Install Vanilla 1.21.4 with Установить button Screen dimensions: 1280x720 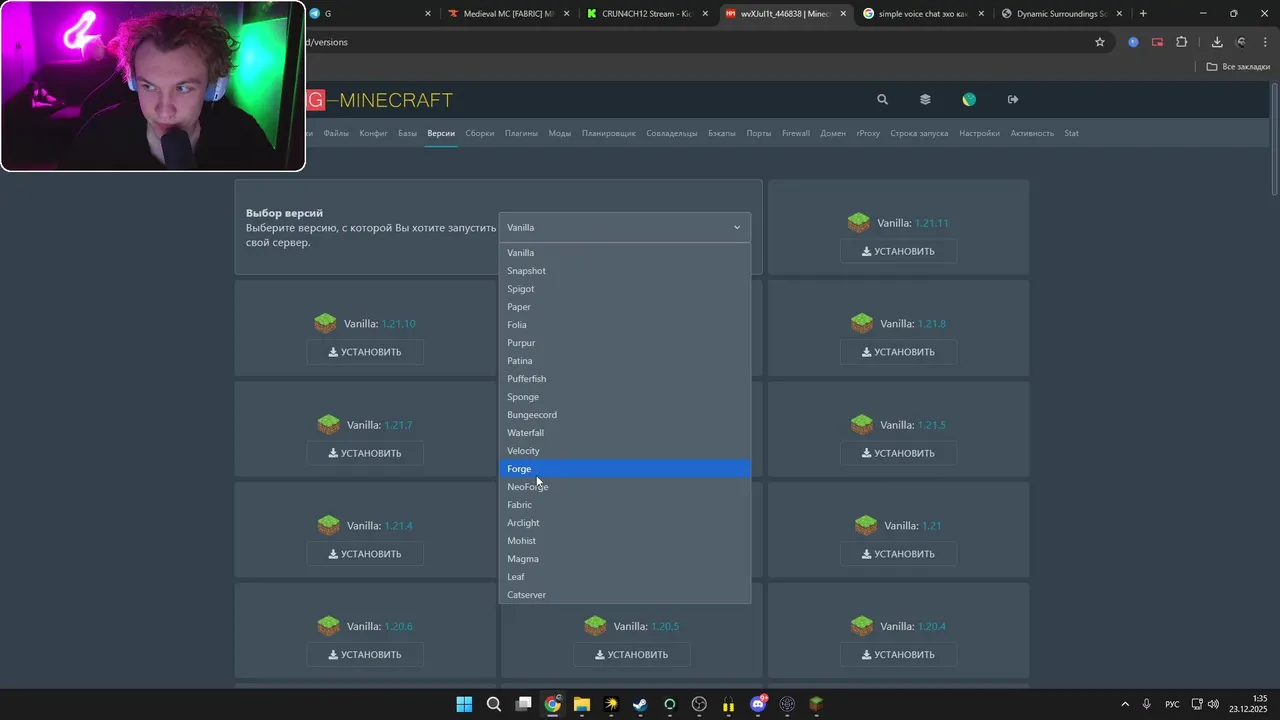pyautogui.click(x=365, y=554)
